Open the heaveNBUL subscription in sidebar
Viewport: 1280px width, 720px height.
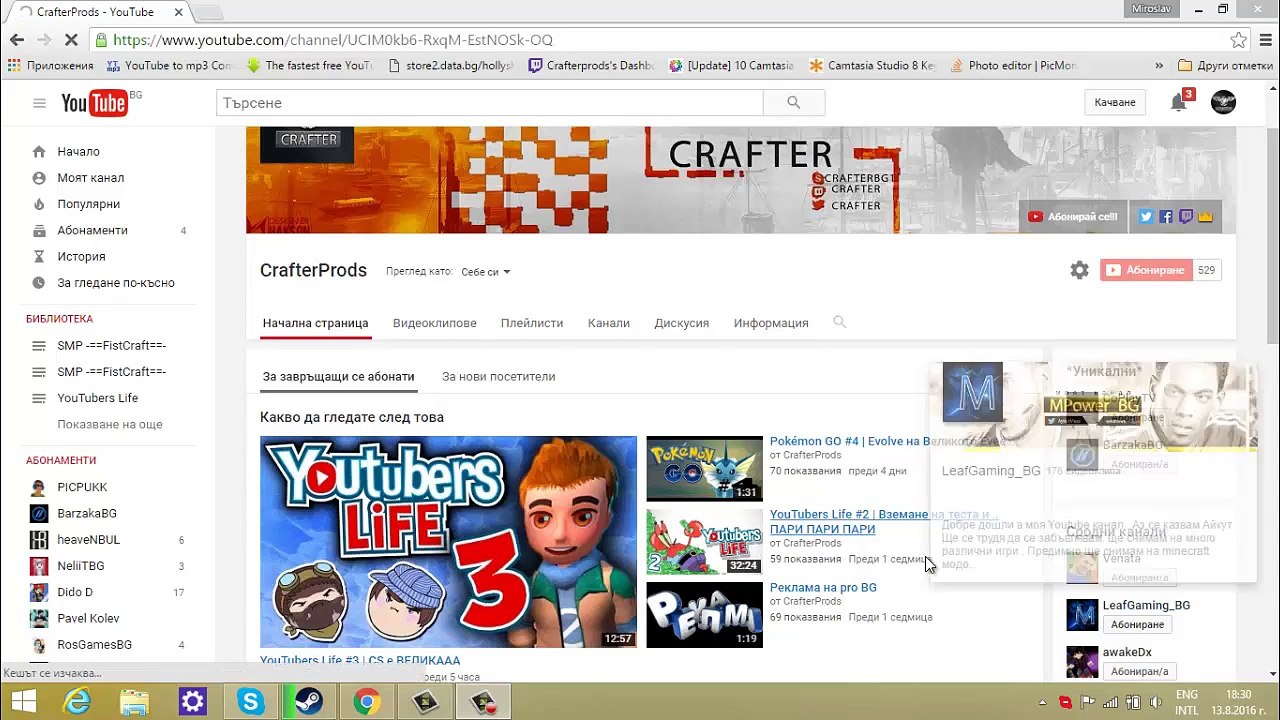[x=89, y=540]
